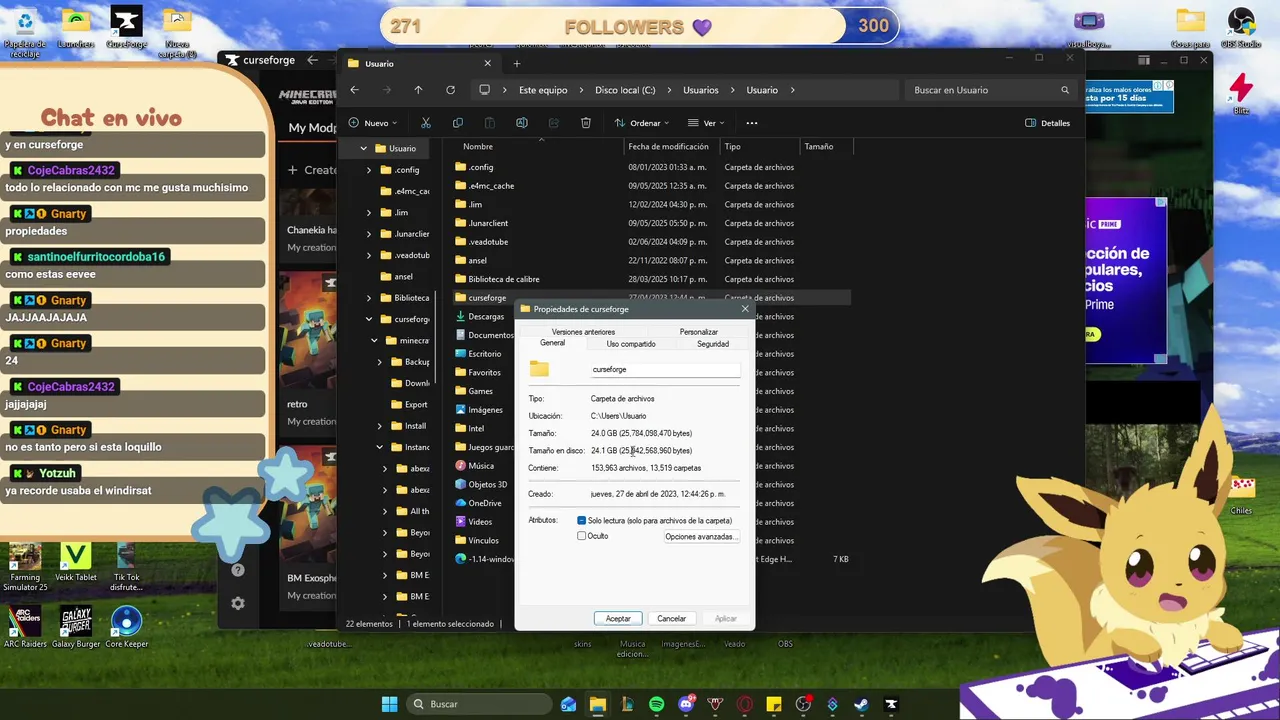
Task: Click the search magnifier in Buscar en Usuario
Action: (x=1065, y=90)
